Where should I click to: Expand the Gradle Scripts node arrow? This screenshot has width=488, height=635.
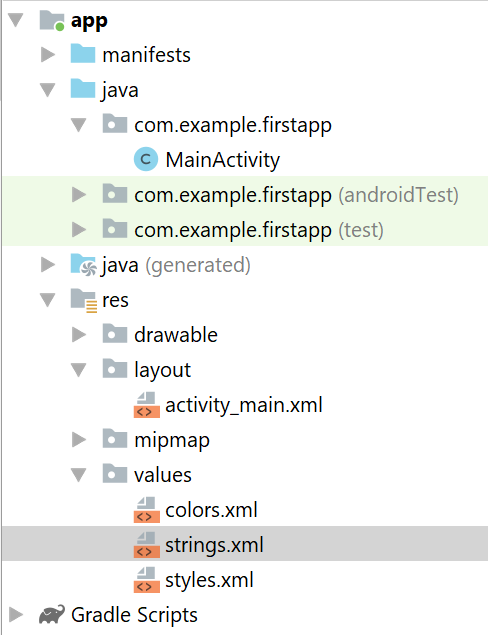(16, 614)
